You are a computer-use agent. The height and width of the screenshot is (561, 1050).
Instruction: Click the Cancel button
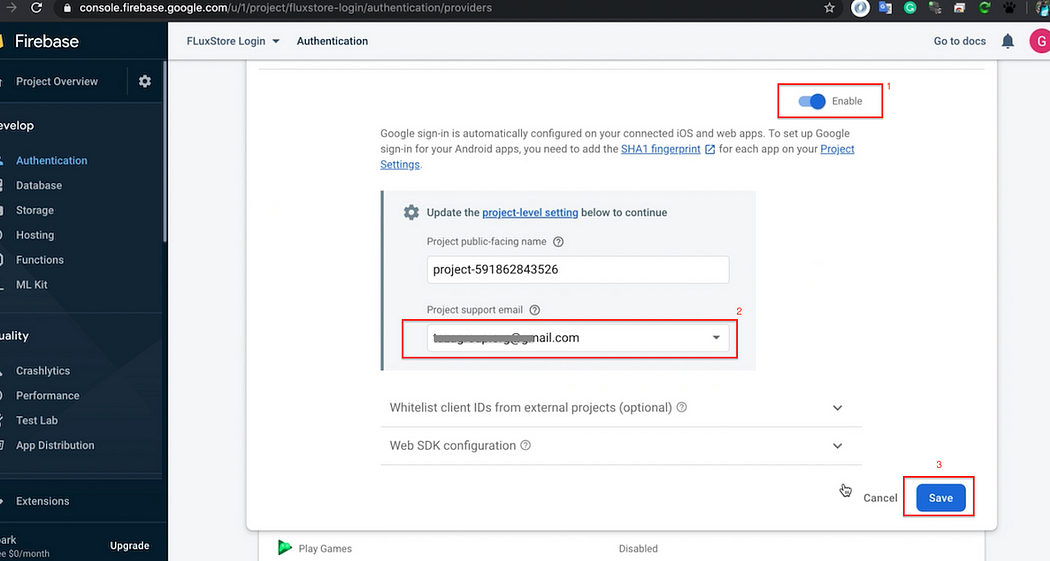point(880,498)
